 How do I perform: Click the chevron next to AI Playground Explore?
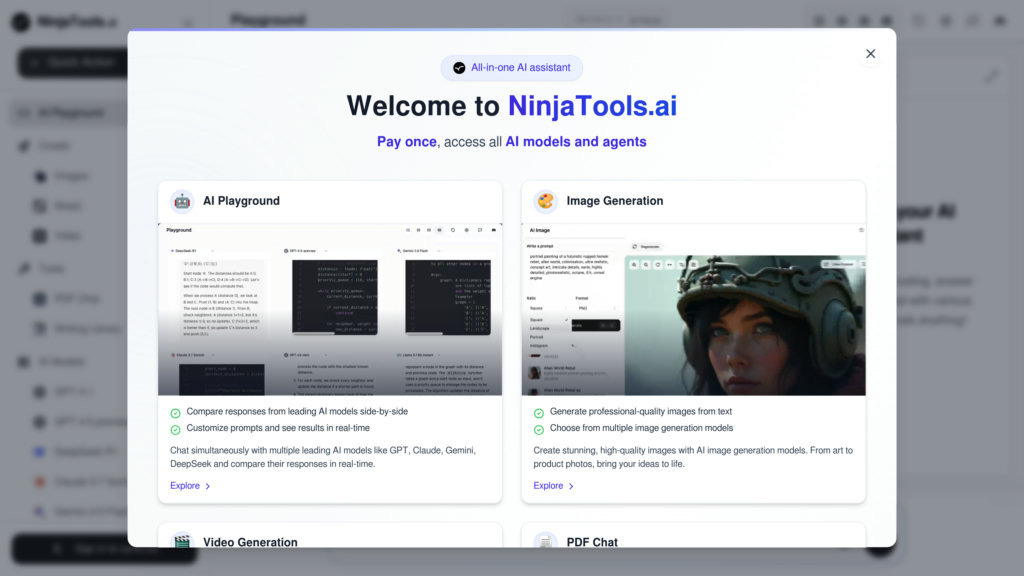point(208,487)
